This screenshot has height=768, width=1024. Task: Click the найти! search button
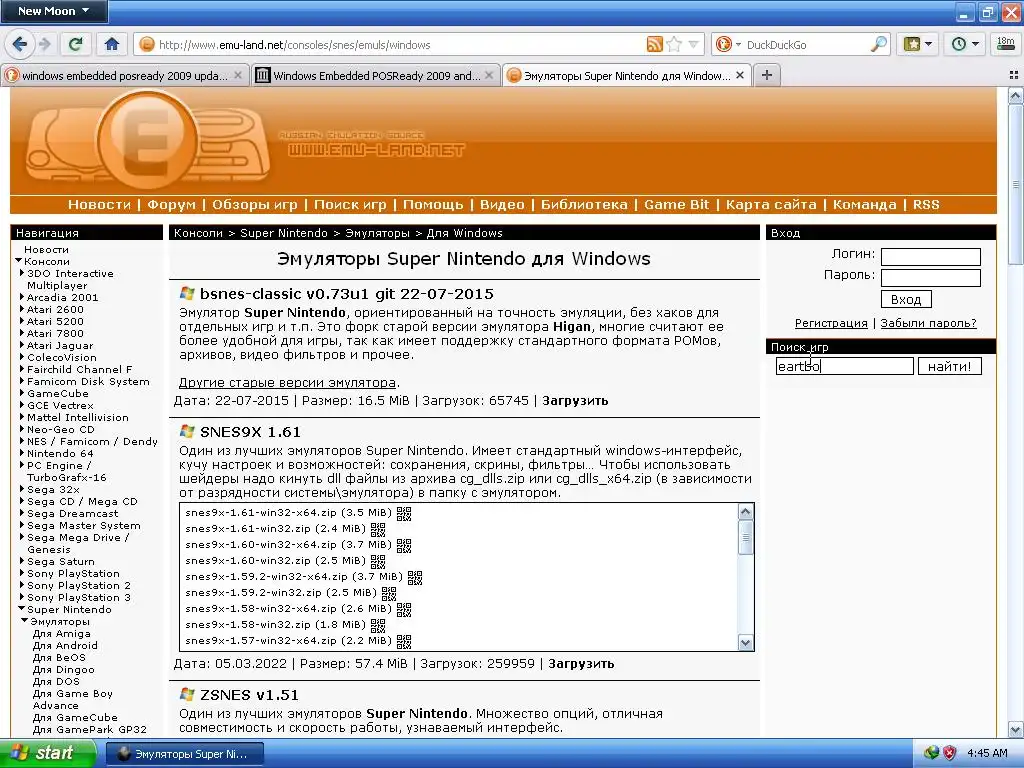(x=950, y=366)
